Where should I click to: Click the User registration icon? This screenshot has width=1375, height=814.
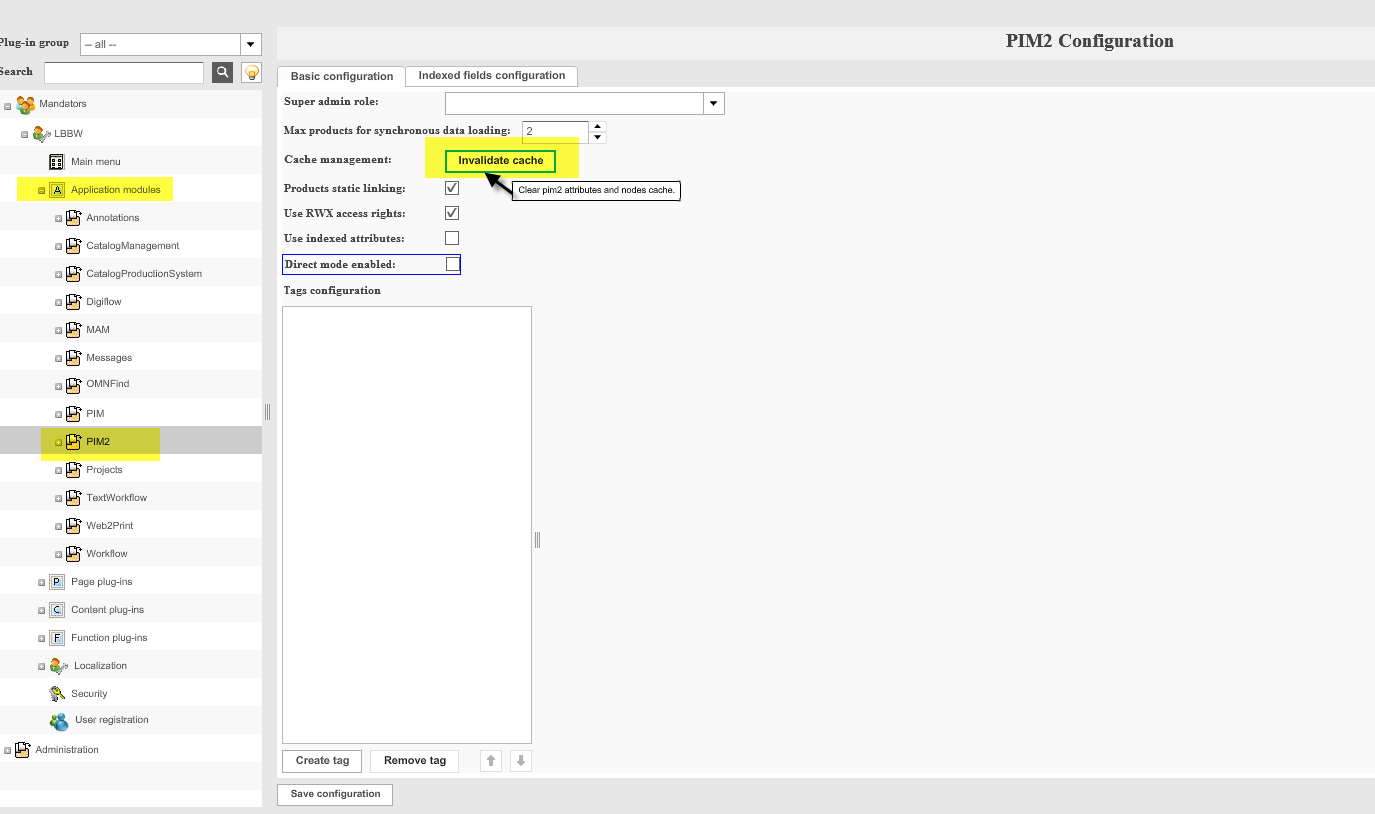(x=58, y=720)
